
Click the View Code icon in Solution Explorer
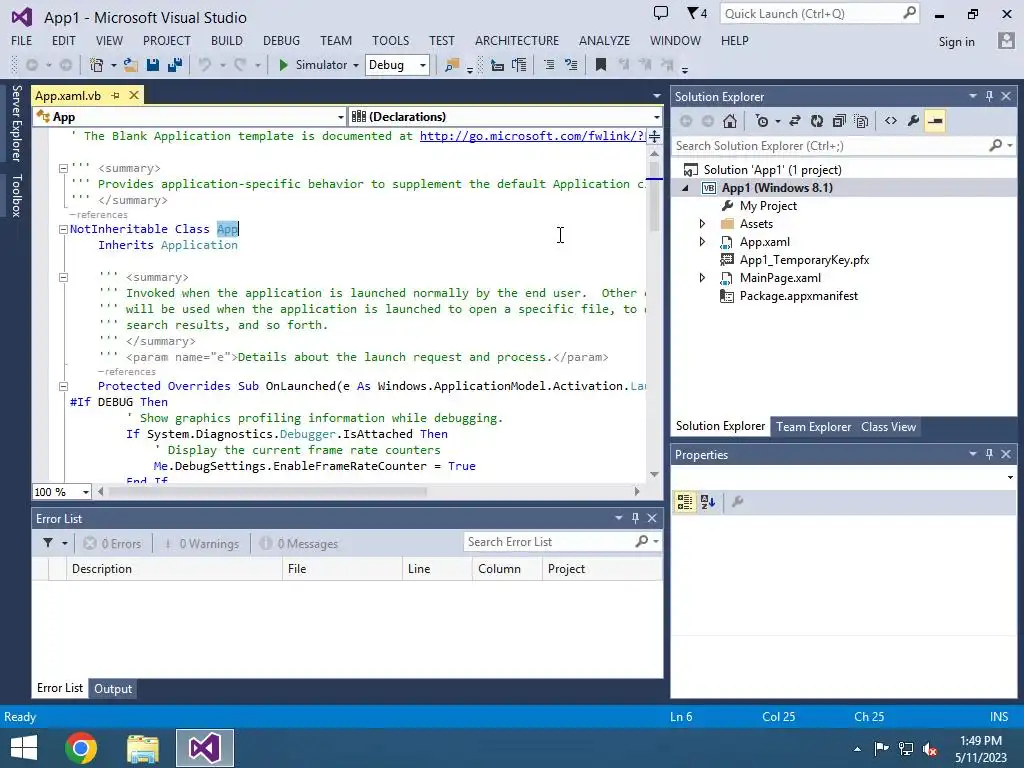pos(891,121)
